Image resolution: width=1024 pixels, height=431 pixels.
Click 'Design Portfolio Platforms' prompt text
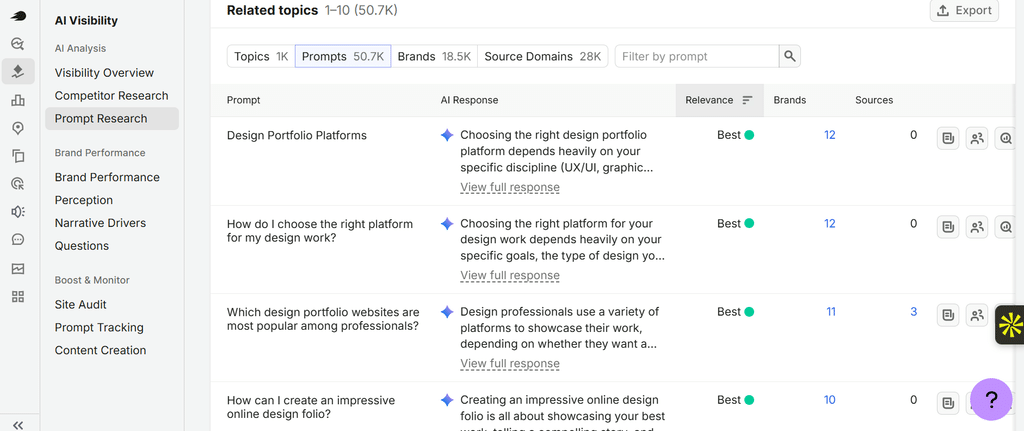point(296,135)
